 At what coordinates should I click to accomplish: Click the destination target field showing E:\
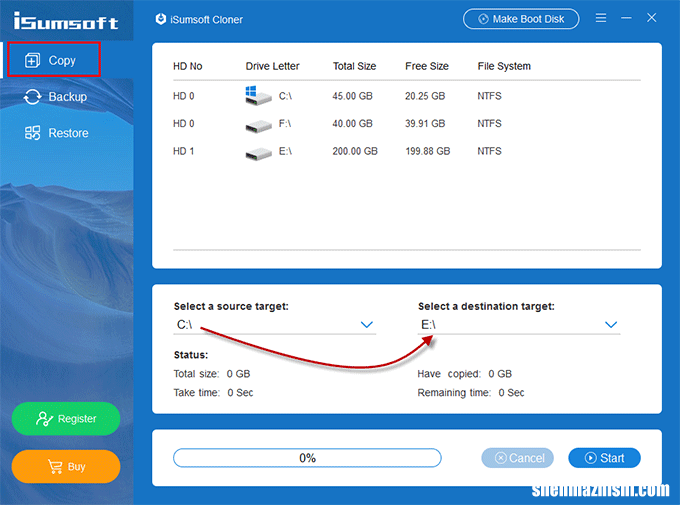tap(519, 325)
